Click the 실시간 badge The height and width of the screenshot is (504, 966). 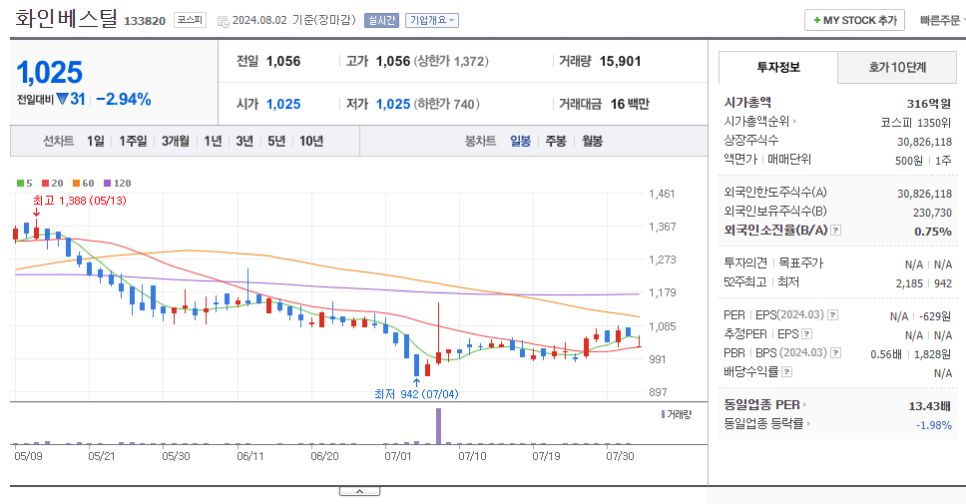pyautogui.click(x=382, y=20)
